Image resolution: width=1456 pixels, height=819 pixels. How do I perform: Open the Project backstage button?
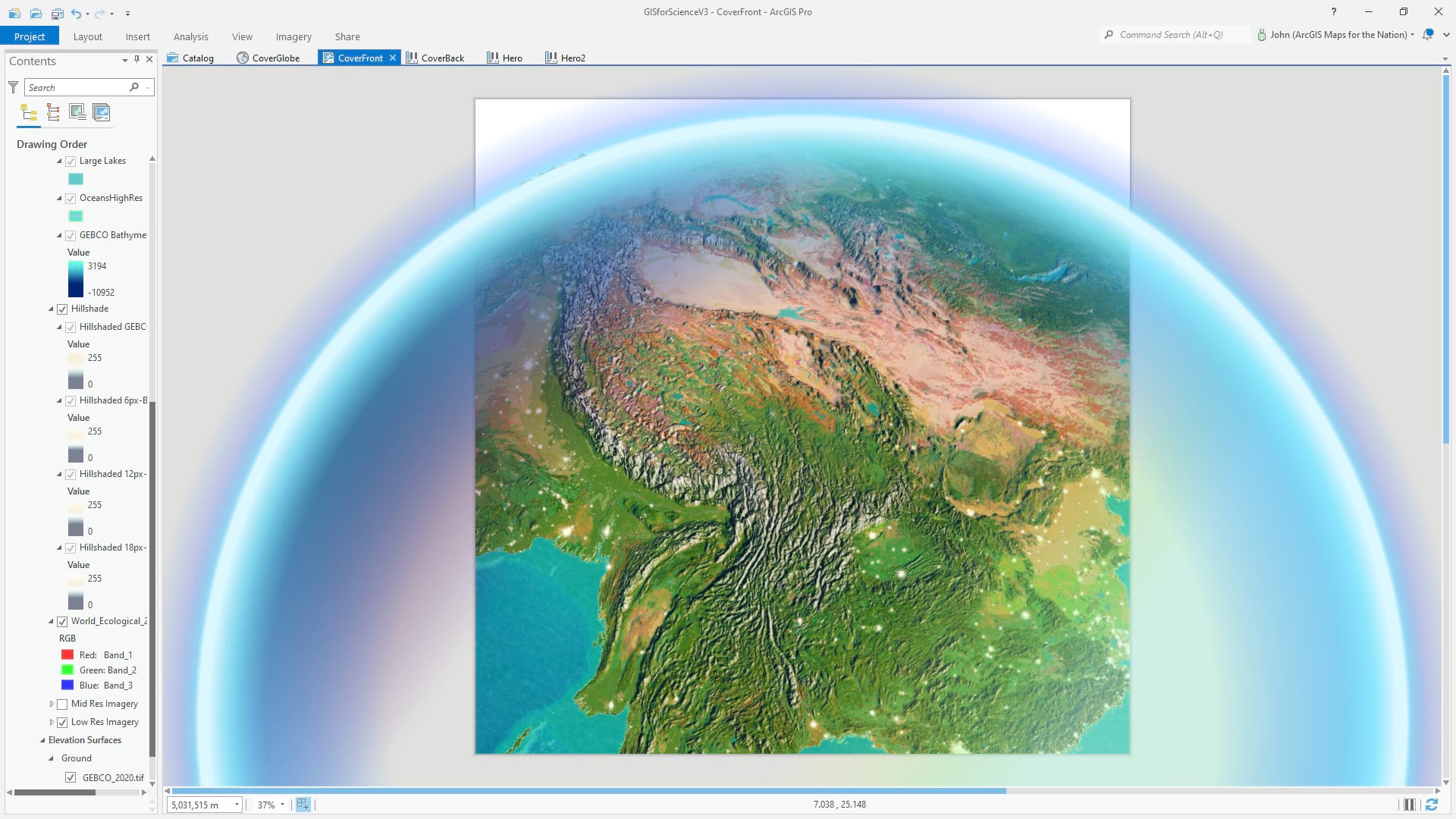(30, 36)
